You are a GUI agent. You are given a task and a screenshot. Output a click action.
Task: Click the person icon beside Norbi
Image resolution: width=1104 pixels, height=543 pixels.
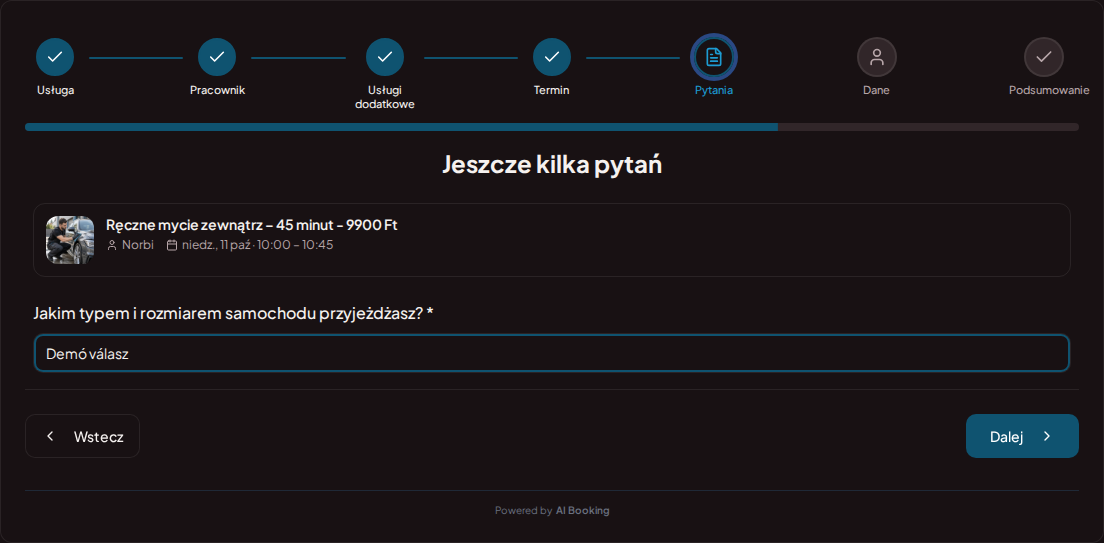coord(111,245)
